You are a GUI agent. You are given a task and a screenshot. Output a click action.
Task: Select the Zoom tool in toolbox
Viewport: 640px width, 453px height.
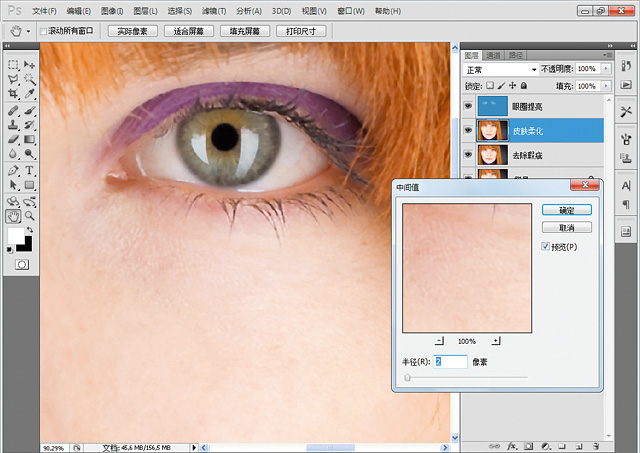29,216
